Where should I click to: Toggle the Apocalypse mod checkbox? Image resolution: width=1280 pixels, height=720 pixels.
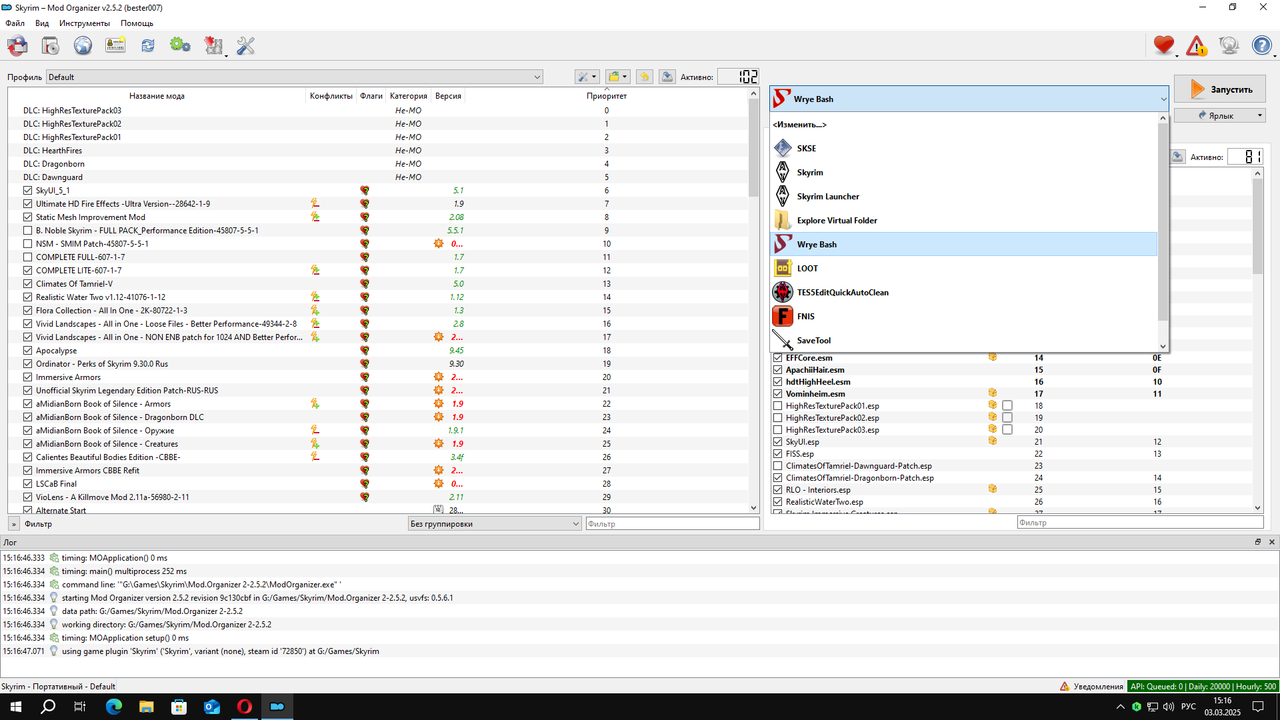tap(28, 350)
